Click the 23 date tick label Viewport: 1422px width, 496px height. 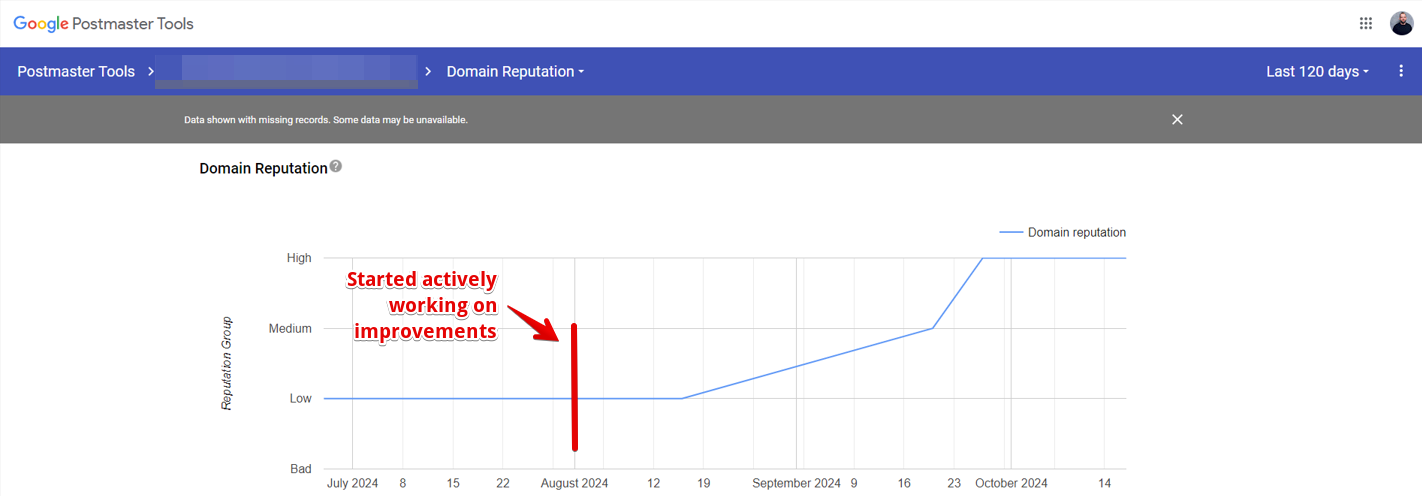coord(954,483)
